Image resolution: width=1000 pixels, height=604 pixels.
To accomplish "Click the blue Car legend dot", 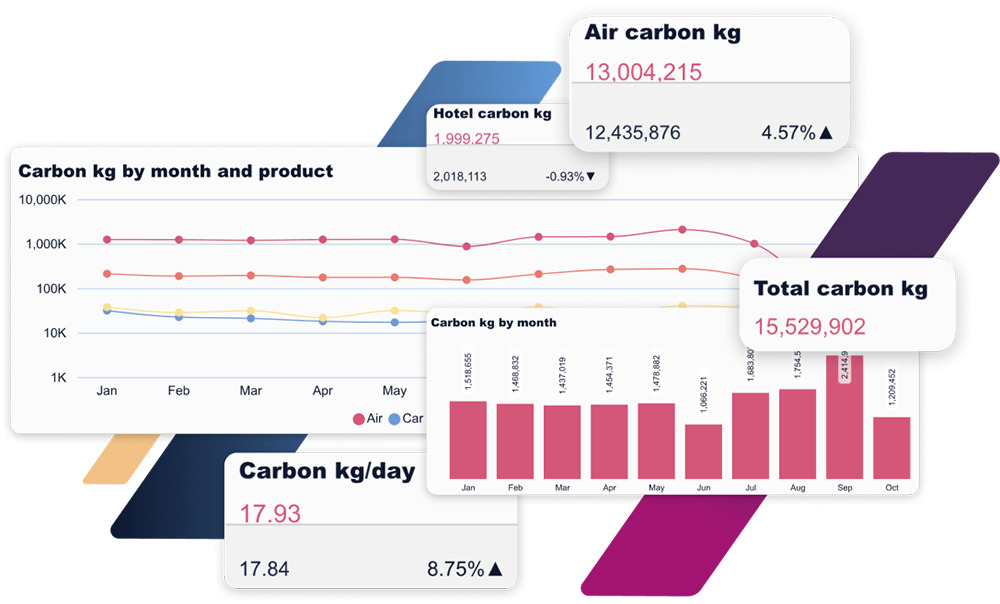I will pos(394,419).
